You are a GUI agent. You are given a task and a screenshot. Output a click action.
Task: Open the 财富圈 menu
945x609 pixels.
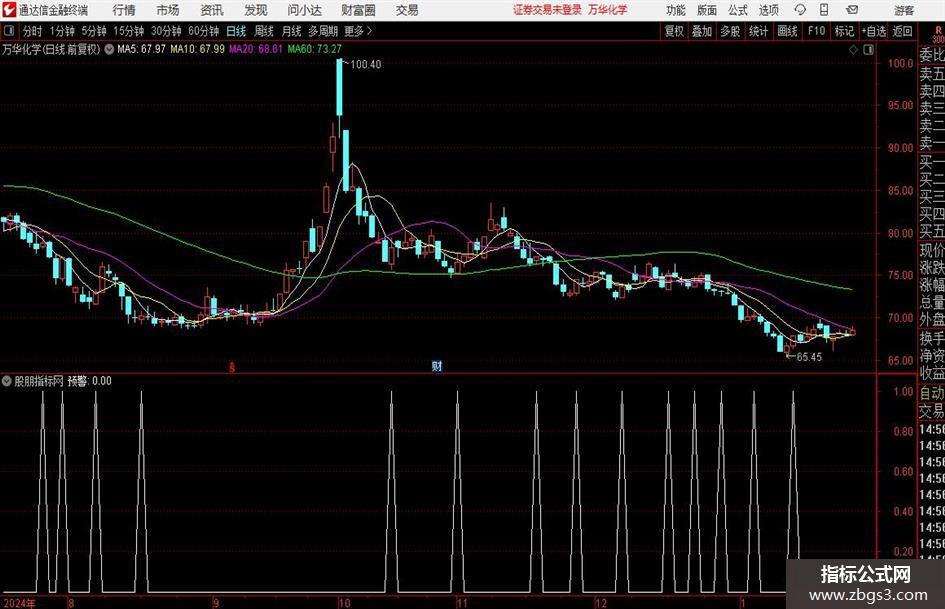point(358,10)
